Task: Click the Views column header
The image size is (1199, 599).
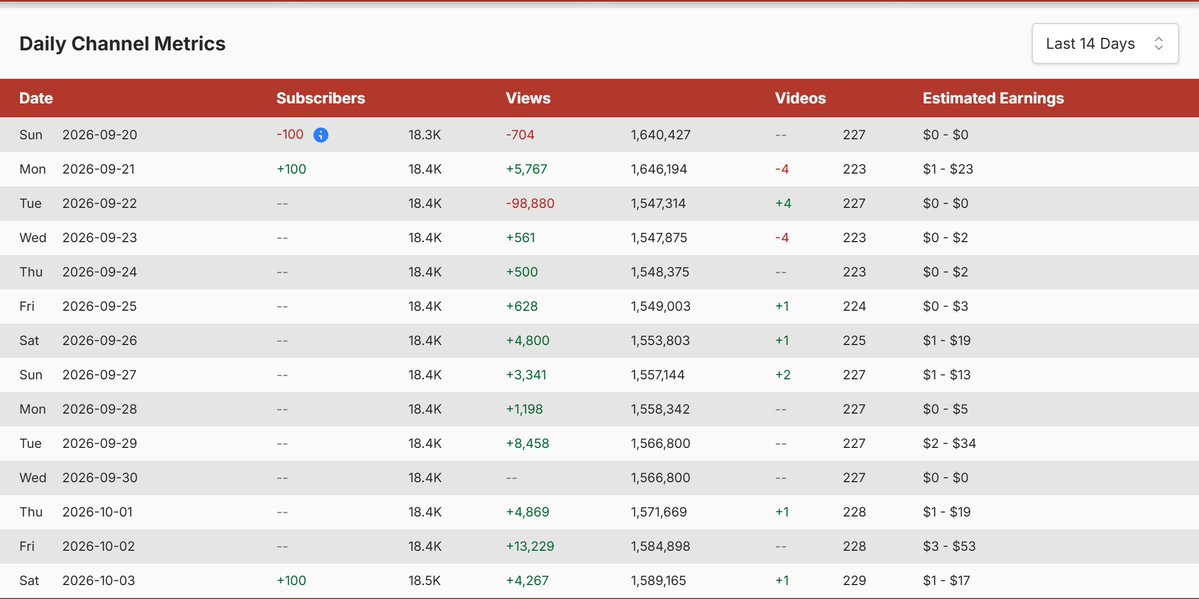Action: 528,98
